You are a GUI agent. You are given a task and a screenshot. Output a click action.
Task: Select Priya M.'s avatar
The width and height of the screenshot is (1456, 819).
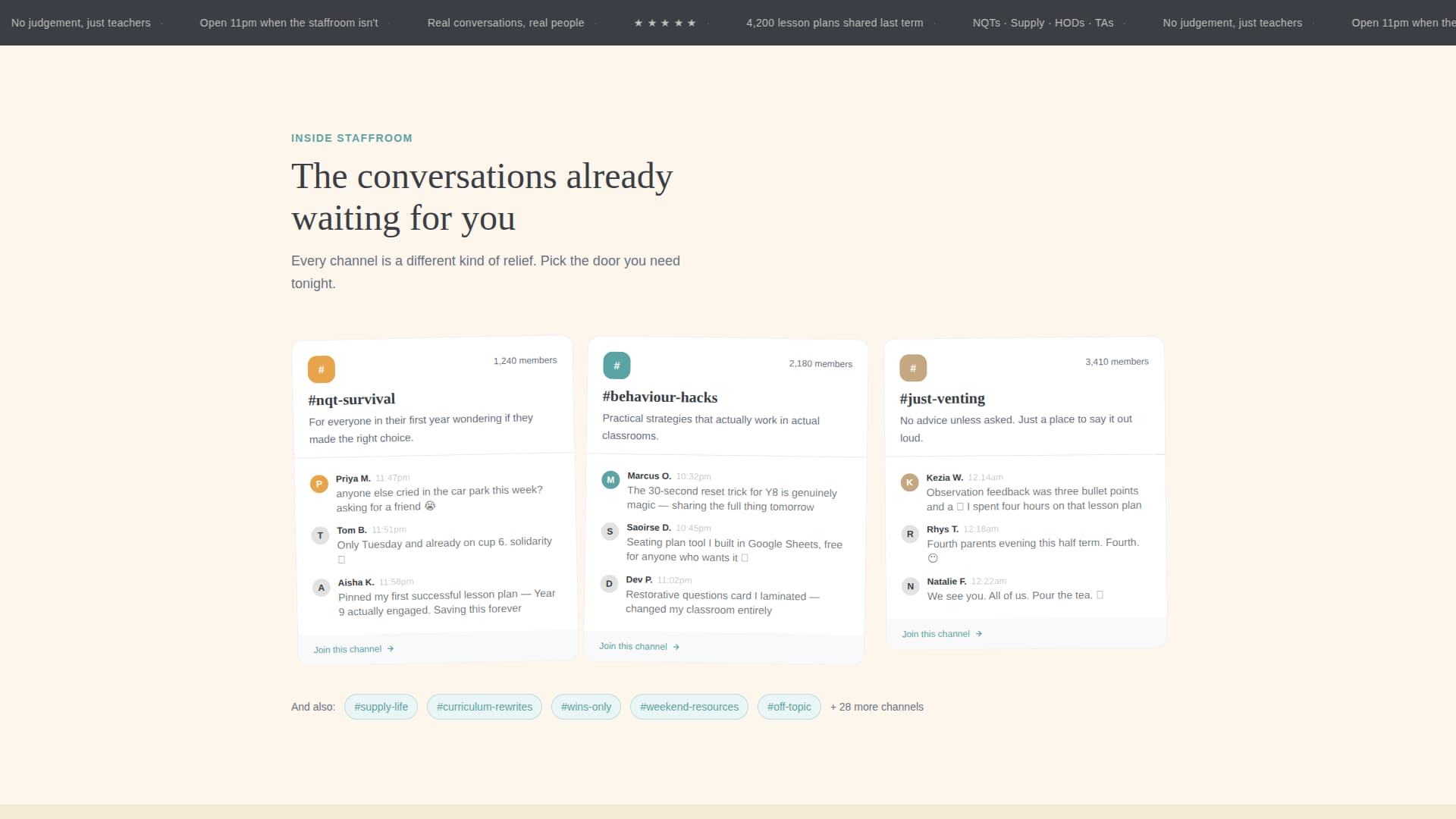pyautogui.click(x=318, y=483)
